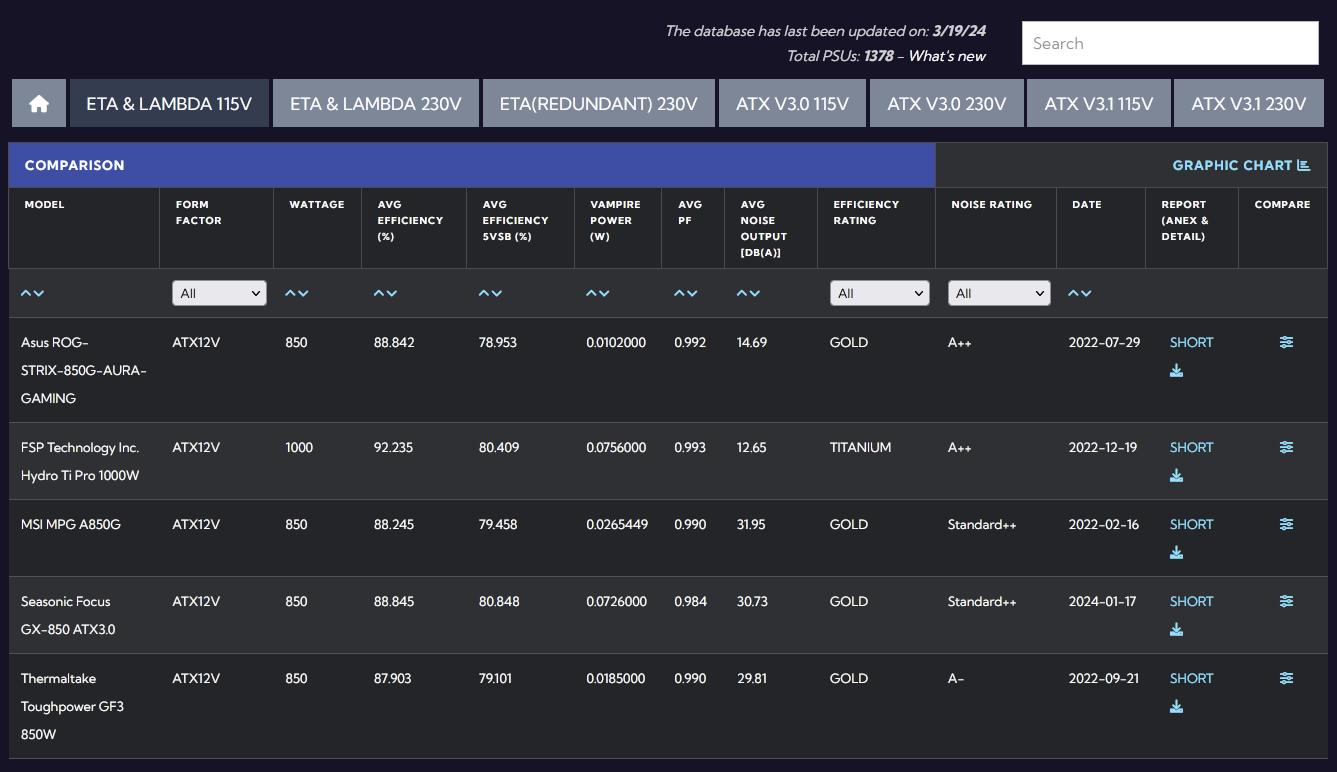The height and width of the screenshot is (772, 1337).
Task: Switch to ETA(REDUNDANT) 230V tab
Action: 599,103
